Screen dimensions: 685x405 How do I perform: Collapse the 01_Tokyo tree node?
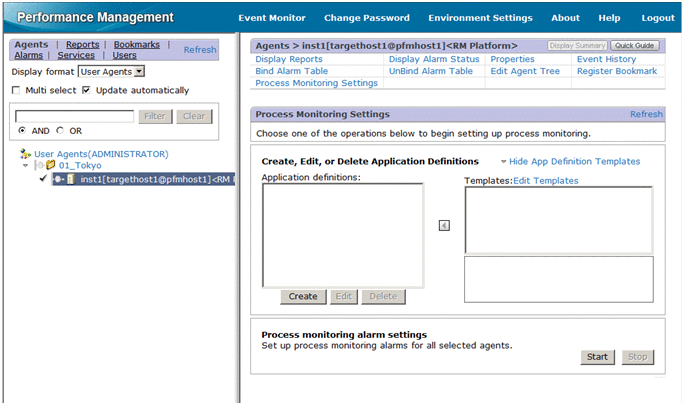25,166
